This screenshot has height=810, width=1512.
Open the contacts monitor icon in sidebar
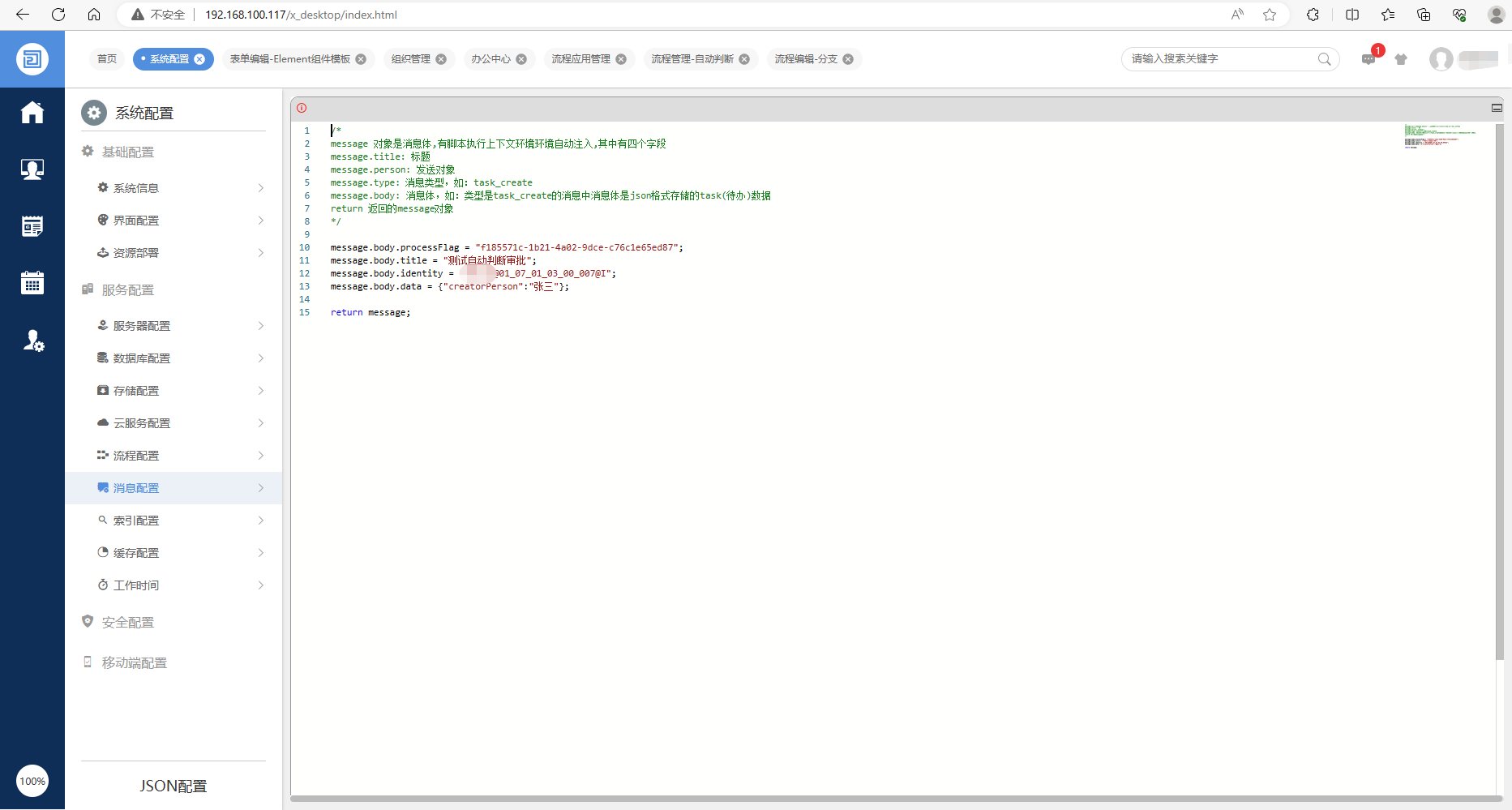coord(32,169)
